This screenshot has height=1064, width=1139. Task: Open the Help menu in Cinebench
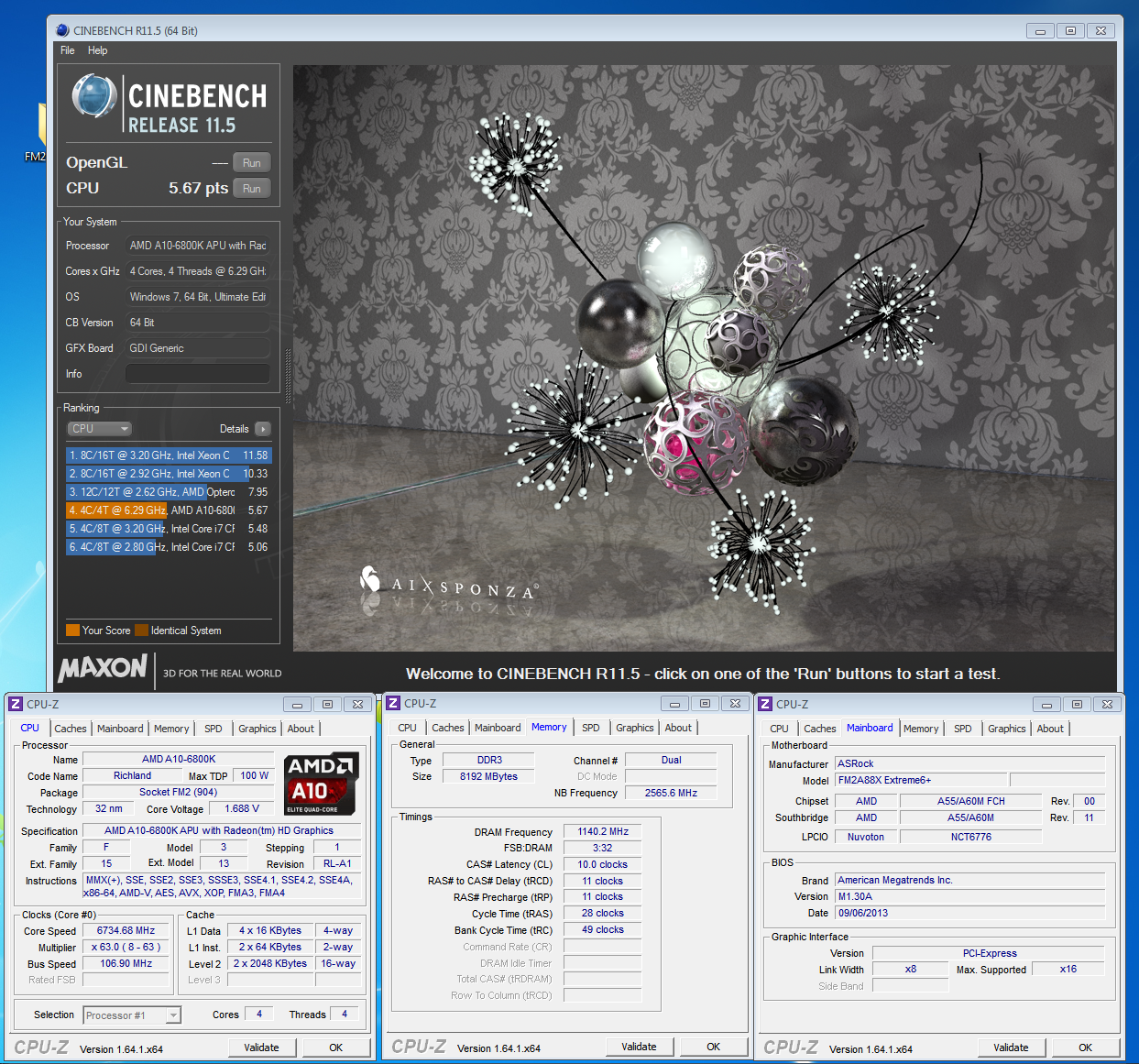(x=97, y=50)
